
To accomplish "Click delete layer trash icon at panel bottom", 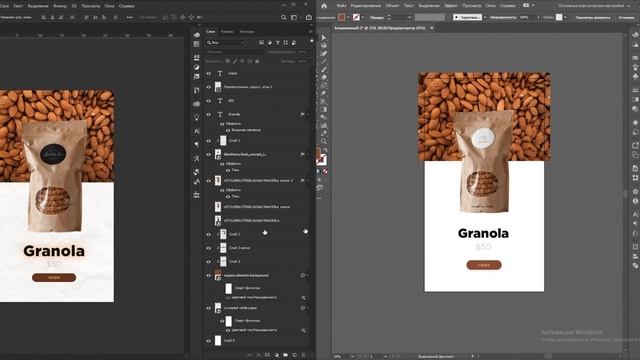I will tap(303, 355).
